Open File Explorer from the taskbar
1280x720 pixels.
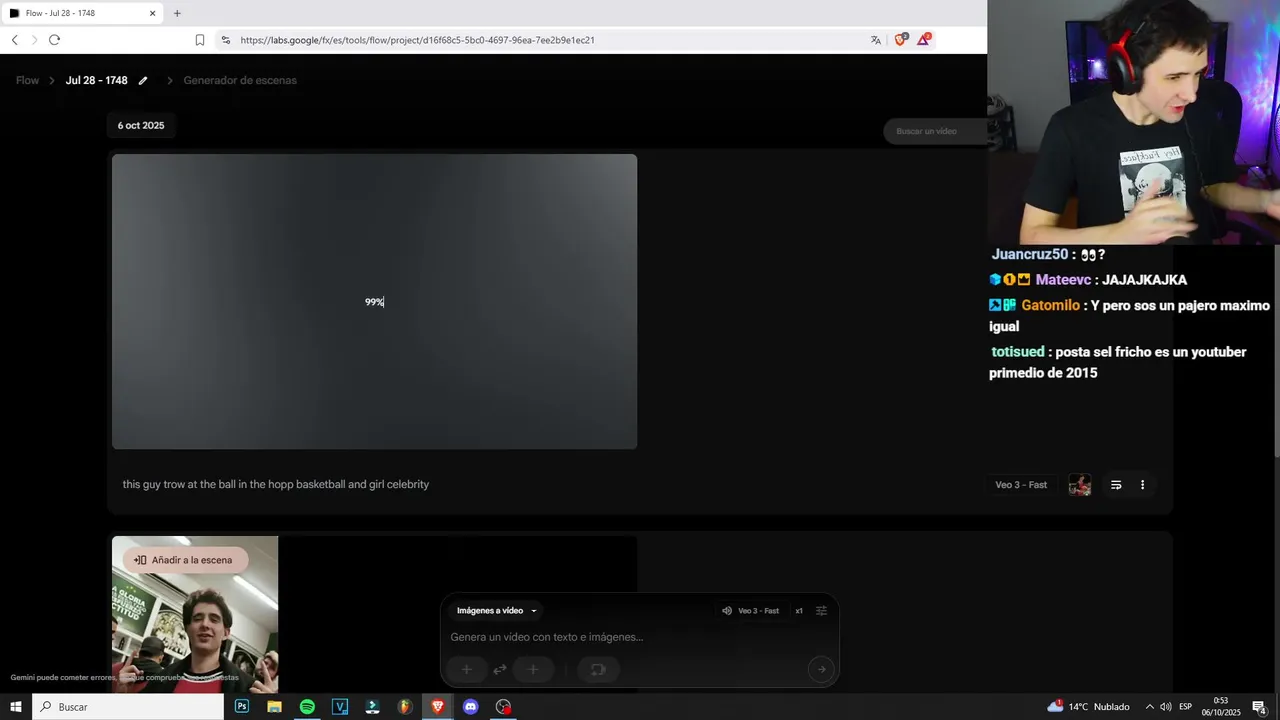click(x=274, y=707)
